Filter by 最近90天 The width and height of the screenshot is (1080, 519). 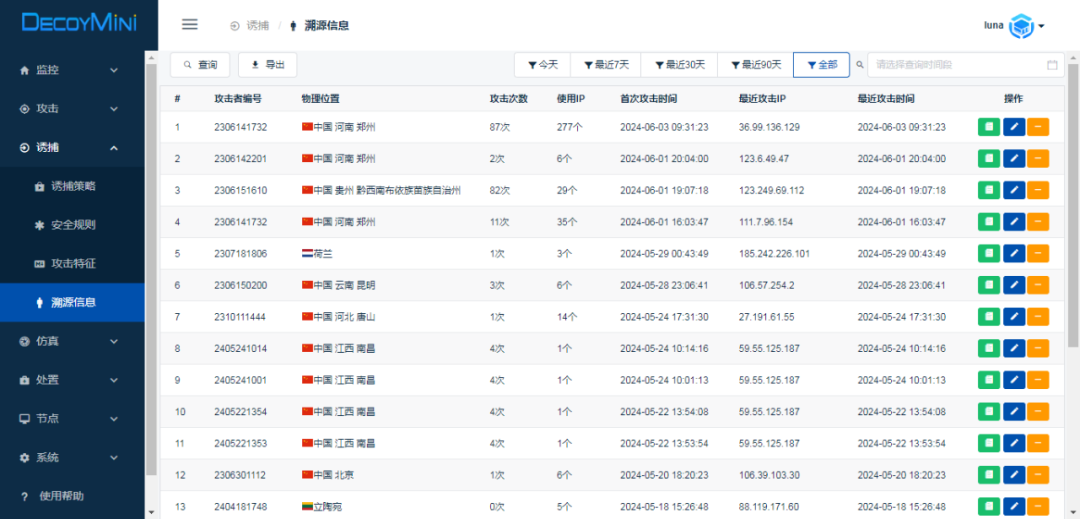756,65
